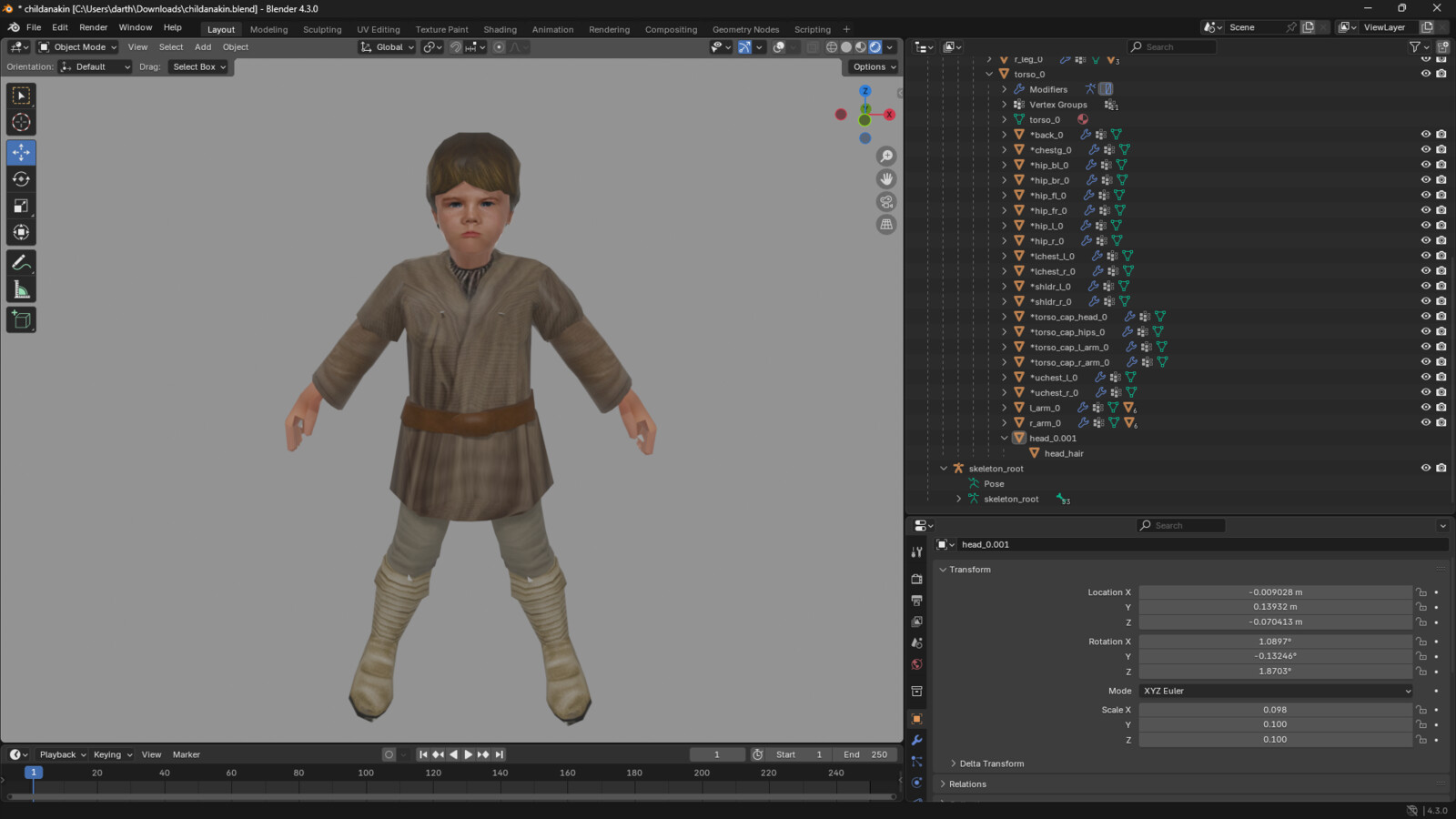Toggle camera view icon in viewport
The width and height of the screenshot is (1456, 819).
pyautogui.click(x=886, y=202)
